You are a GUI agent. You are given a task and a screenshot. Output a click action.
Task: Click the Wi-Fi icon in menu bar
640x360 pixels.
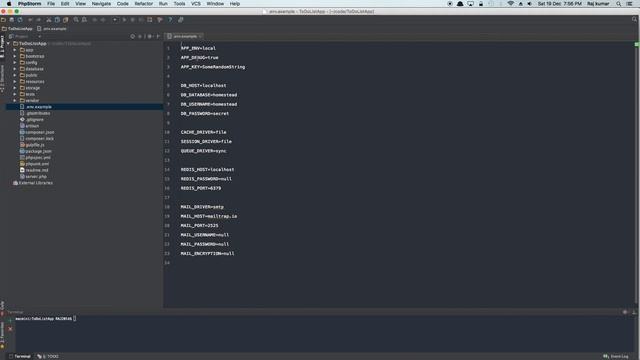pos(511,4)
